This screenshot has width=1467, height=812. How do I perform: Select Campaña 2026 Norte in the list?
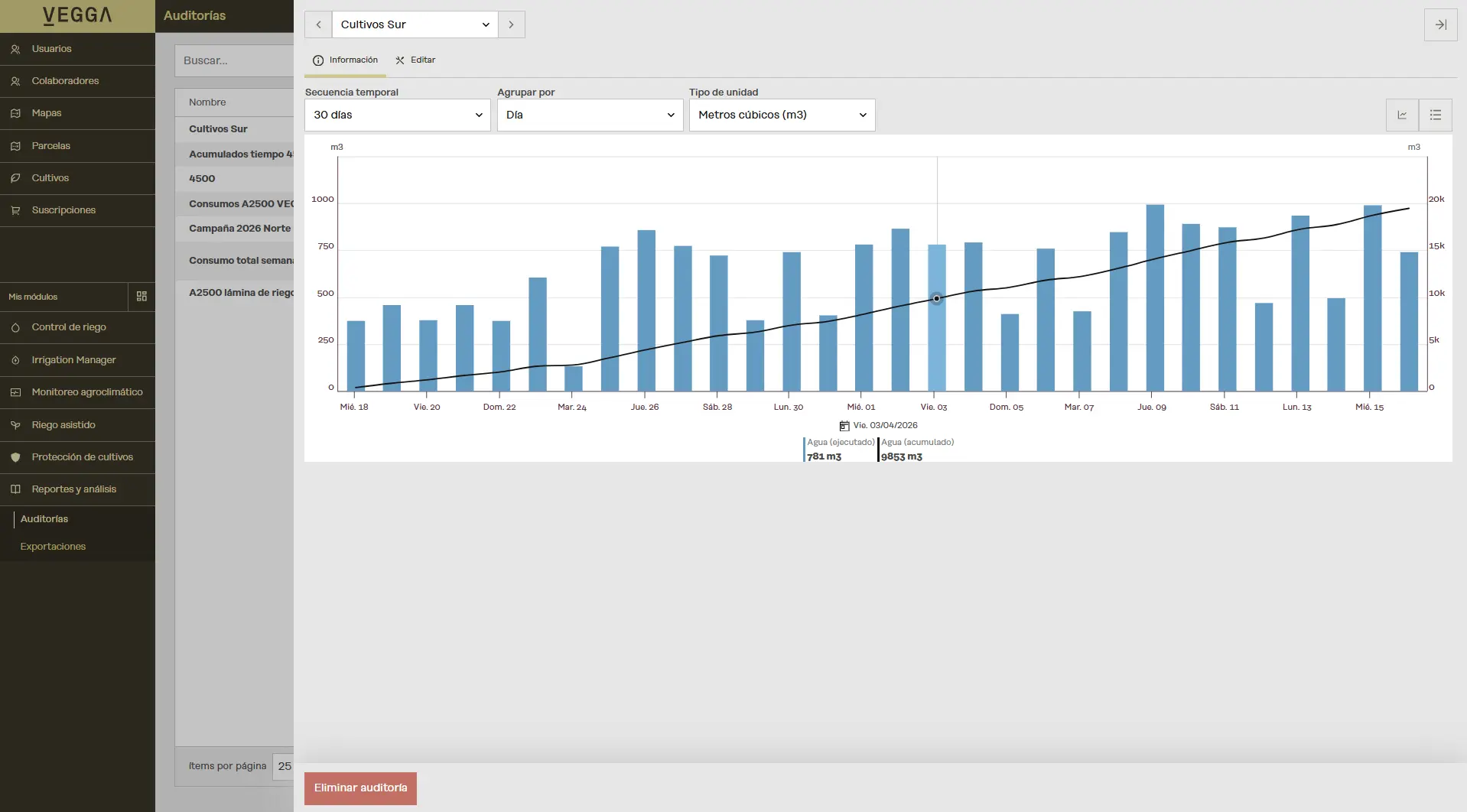(239, 229)
